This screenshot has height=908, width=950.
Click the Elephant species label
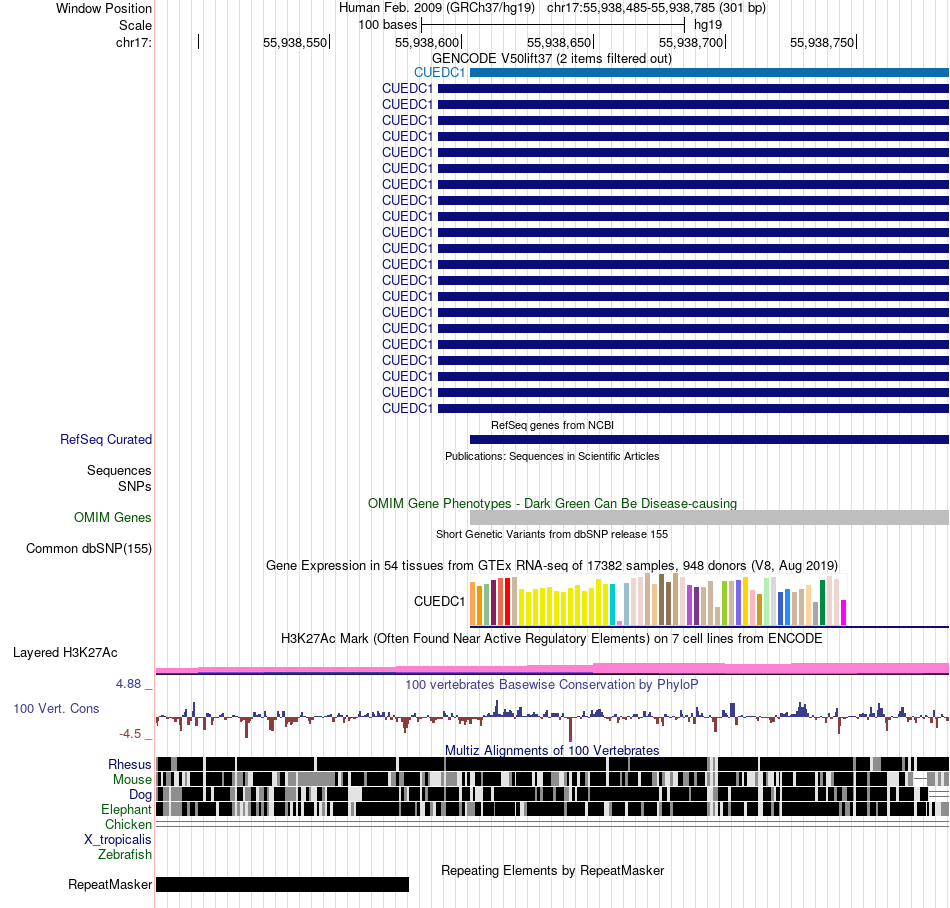126,809
